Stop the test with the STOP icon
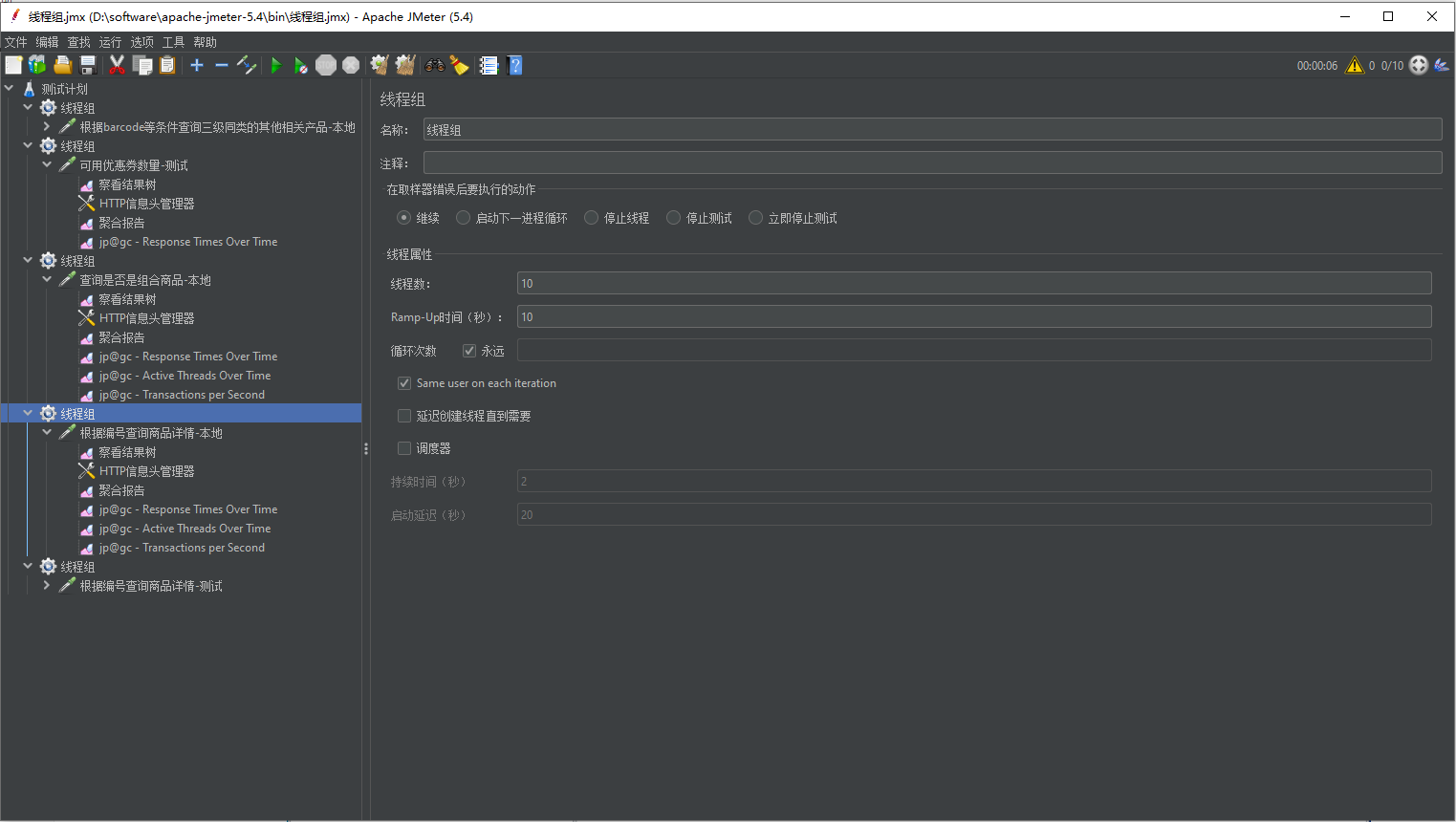Screen dimensions: 1456x822 [x=326, y=65]
